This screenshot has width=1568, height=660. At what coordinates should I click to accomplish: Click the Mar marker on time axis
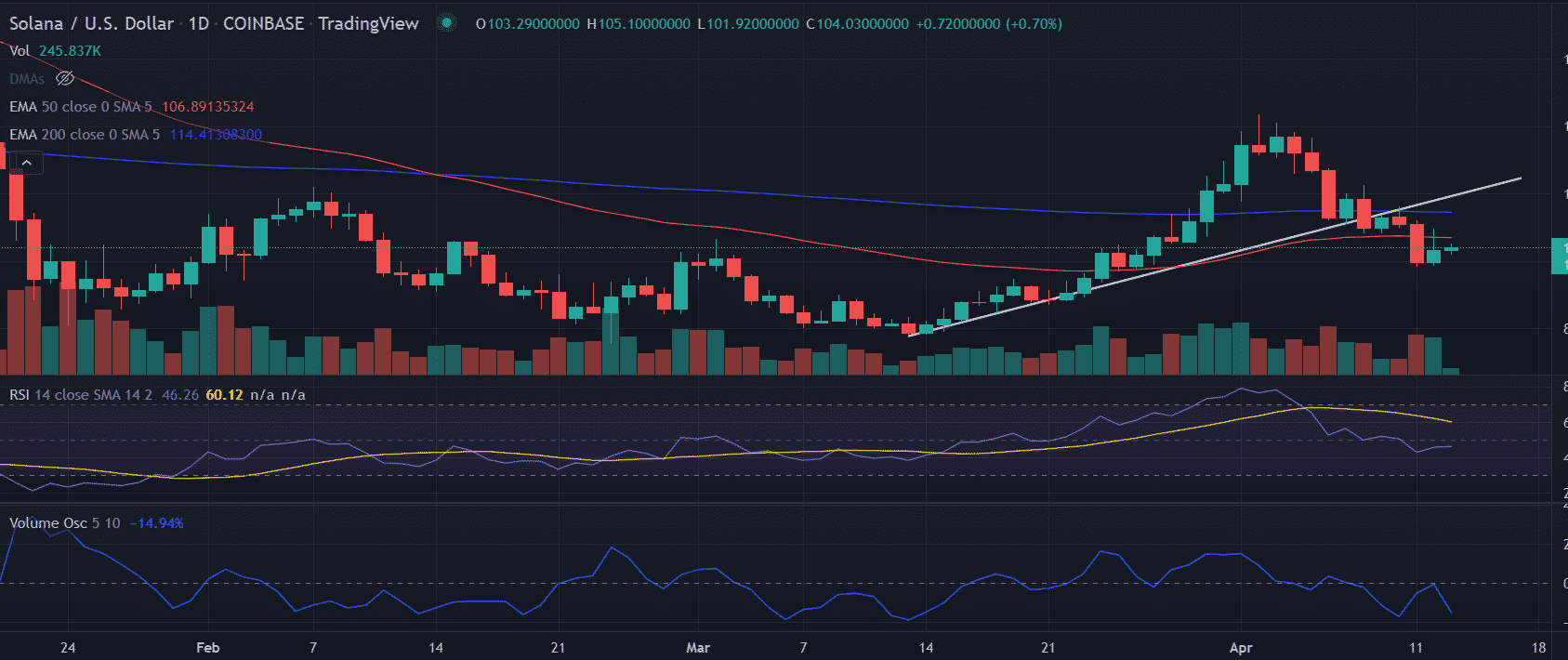[x=697, y=648]
